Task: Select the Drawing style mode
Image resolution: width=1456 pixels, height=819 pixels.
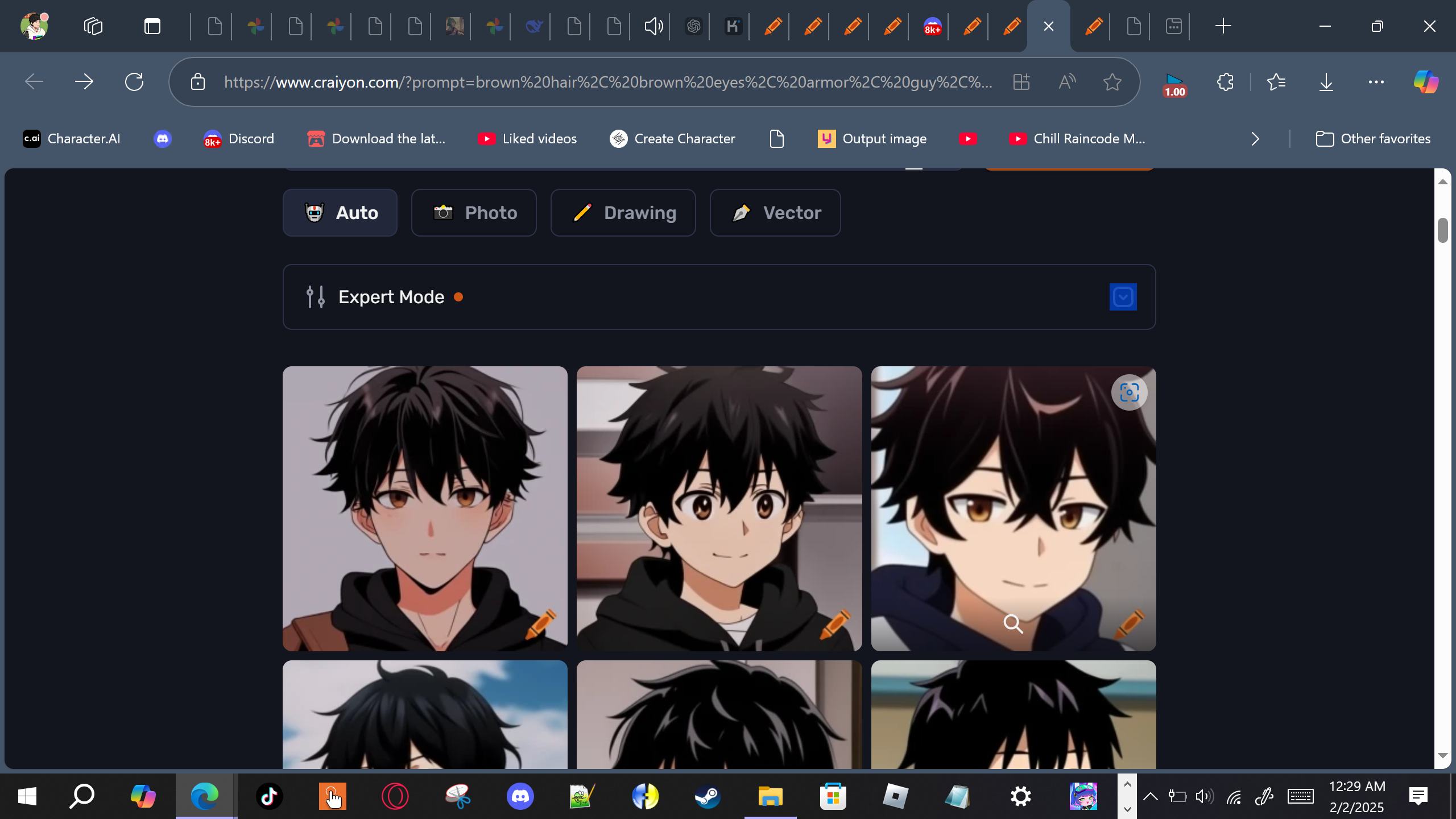Action: [623, 213]
